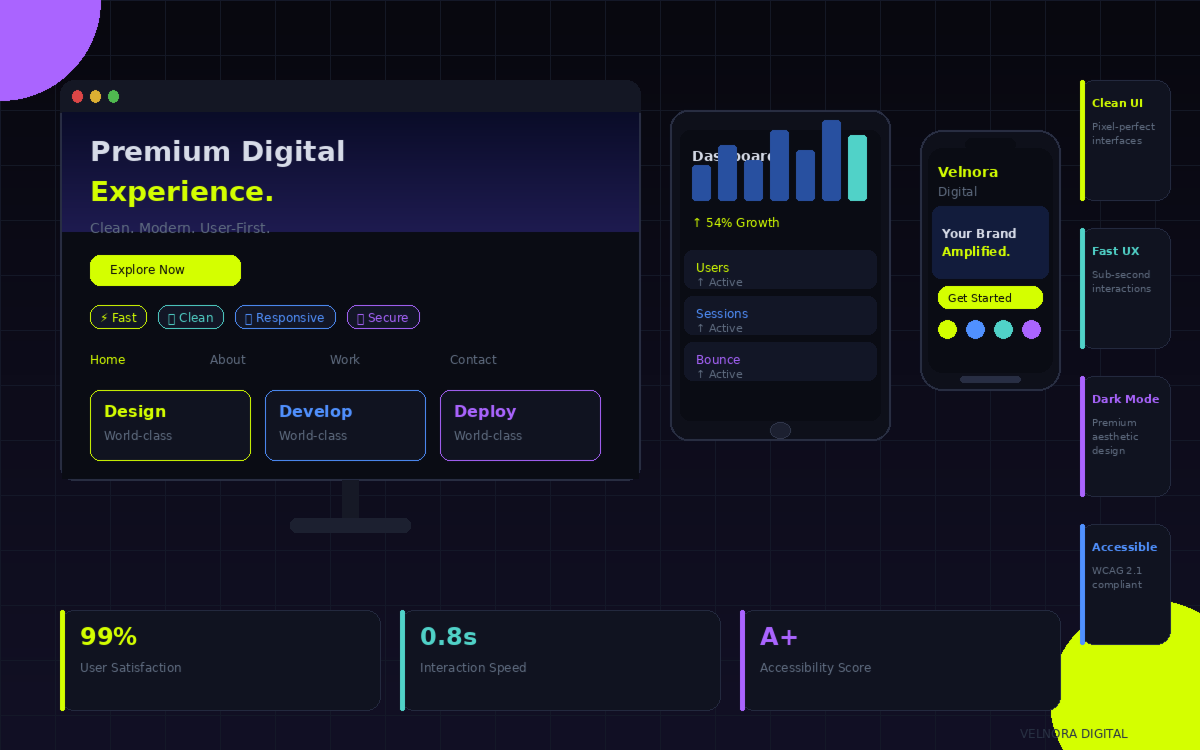Click the Premium Digital Experience headline
The image size is (1200, 750).
pyautogui.click(x=218, y=172)
